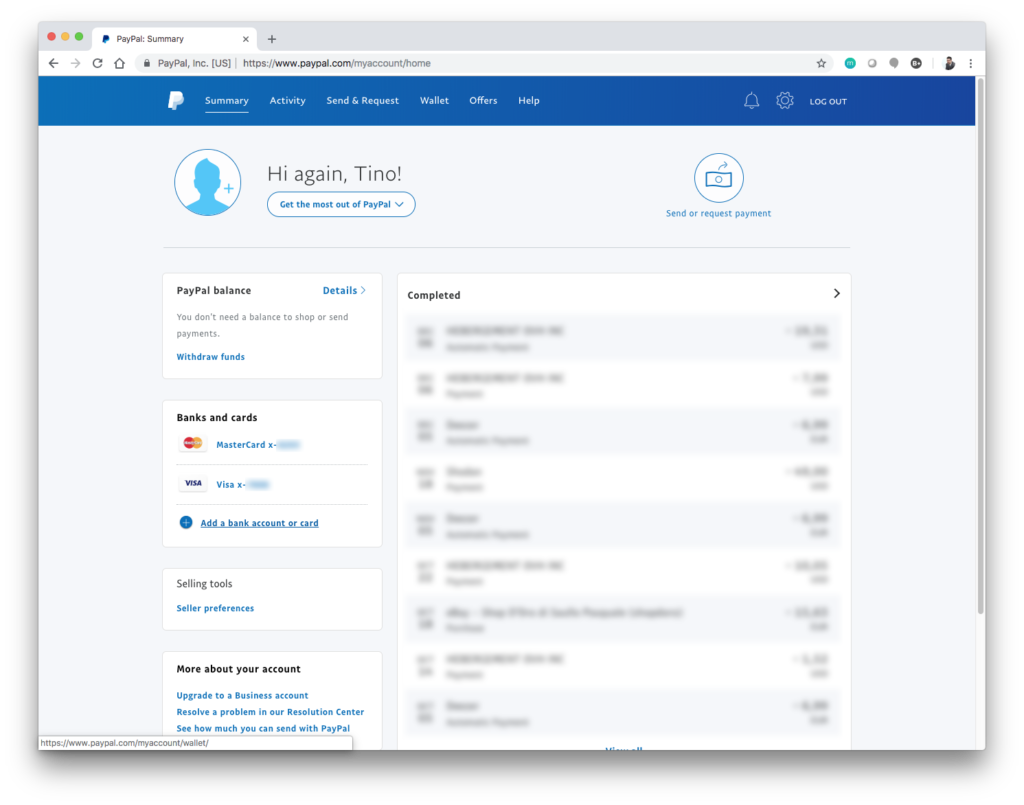The image size is (1024, 805).
Task: Click the PayPal logo in header
Action: coord(176,100)
